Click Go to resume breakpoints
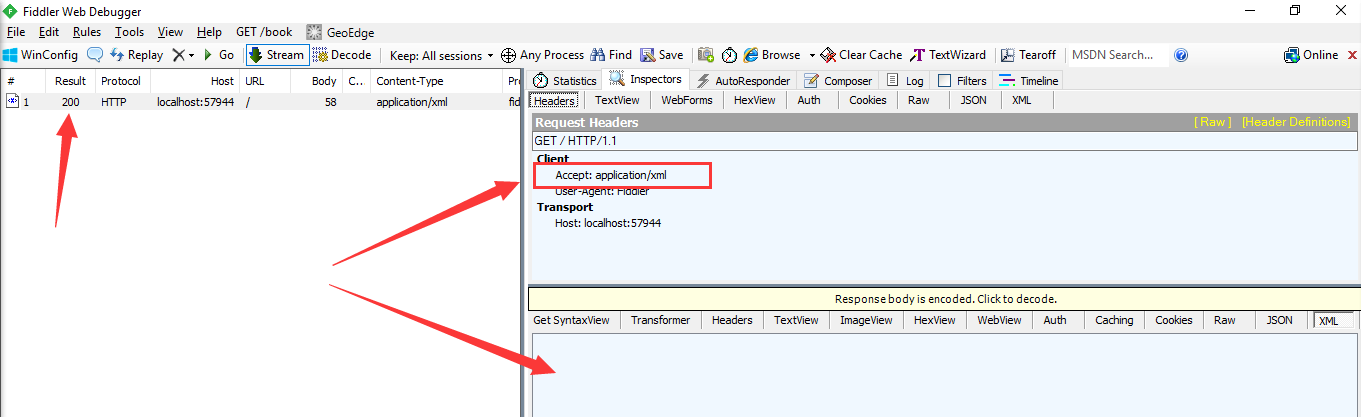 click(219, 55)
